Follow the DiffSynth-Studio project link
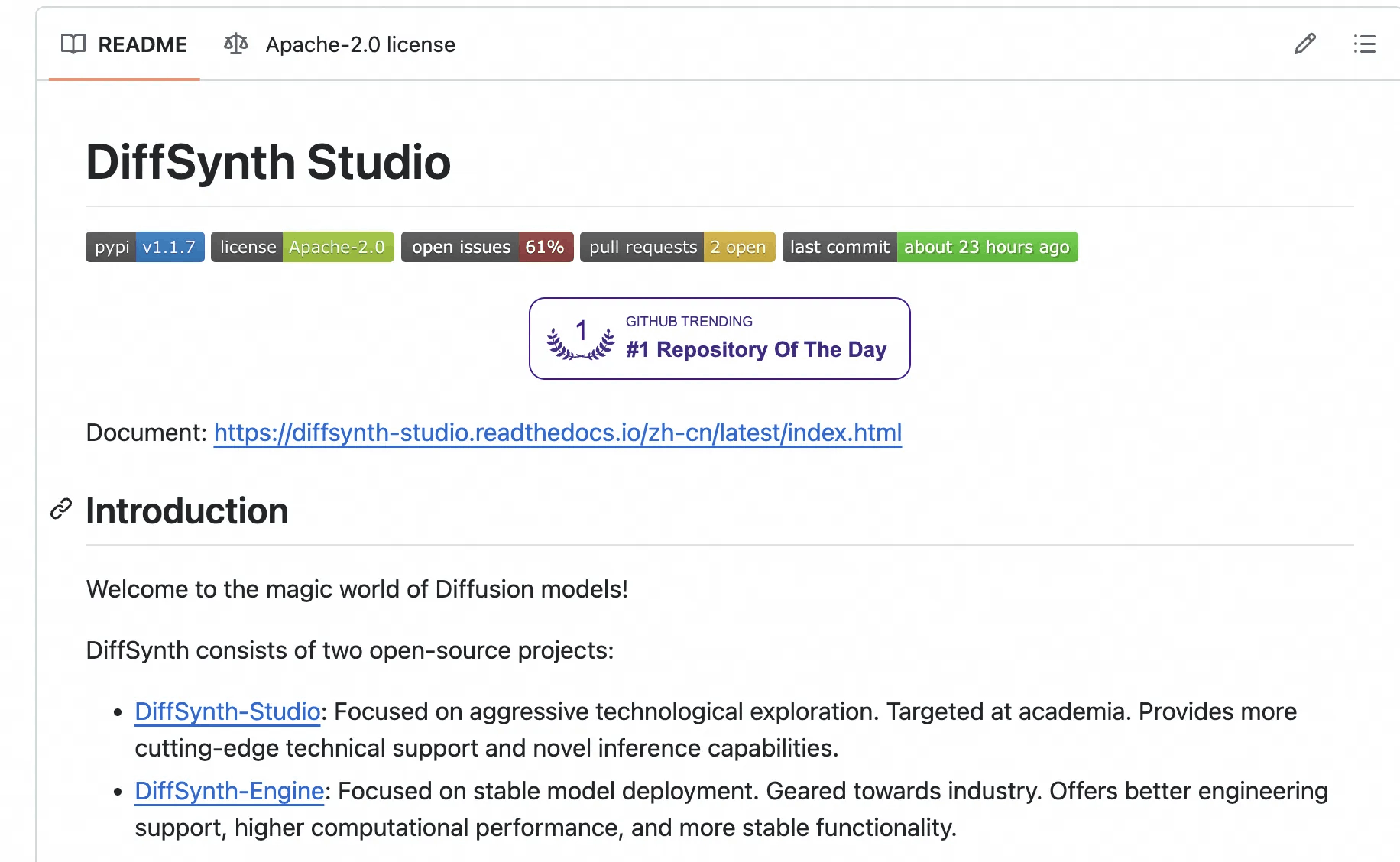Viewport: 1400px width, 862px height. coord(226,711)
